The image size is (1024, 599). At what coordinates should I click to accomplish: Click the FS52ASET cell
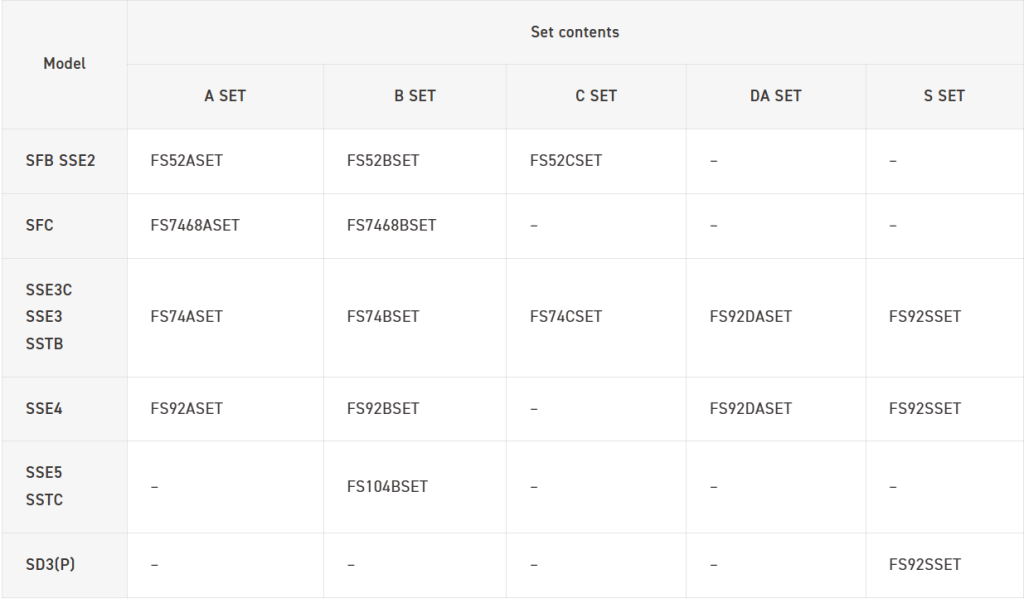click(x=187, y=160)
